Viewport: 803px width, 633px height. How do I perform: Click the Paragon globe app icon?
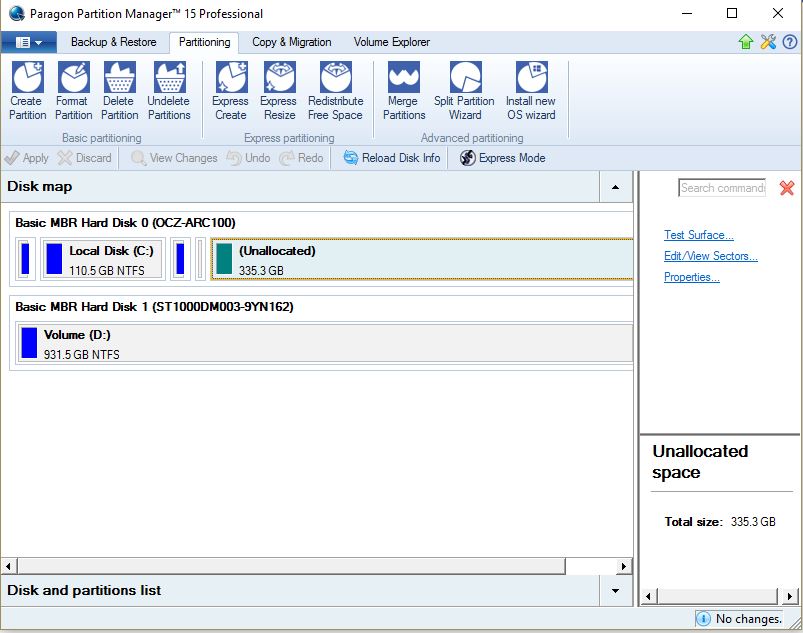click(16, 13)
